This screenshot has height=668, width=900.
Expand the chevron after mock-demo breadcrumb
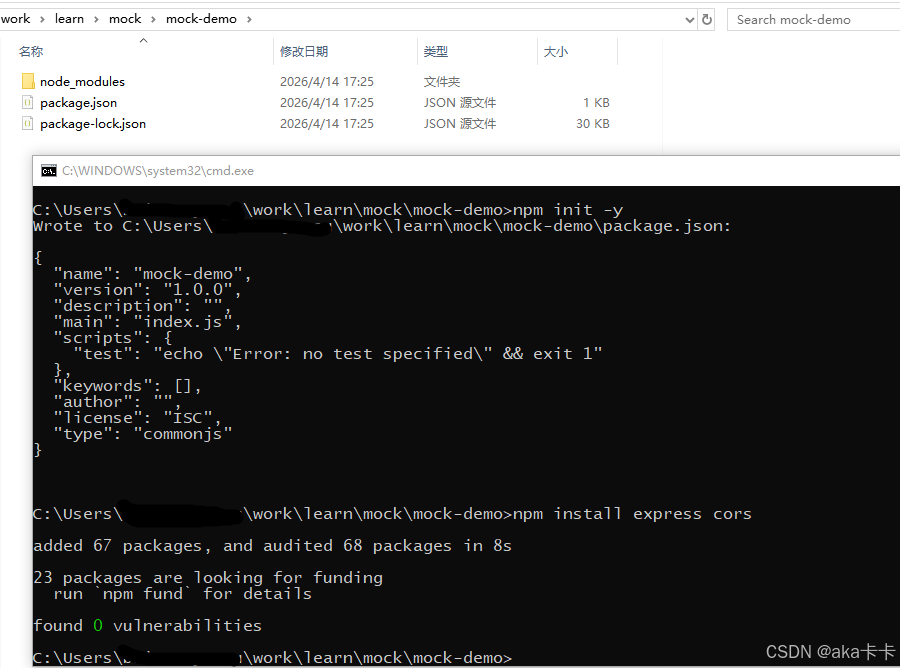tap(249, 20)
